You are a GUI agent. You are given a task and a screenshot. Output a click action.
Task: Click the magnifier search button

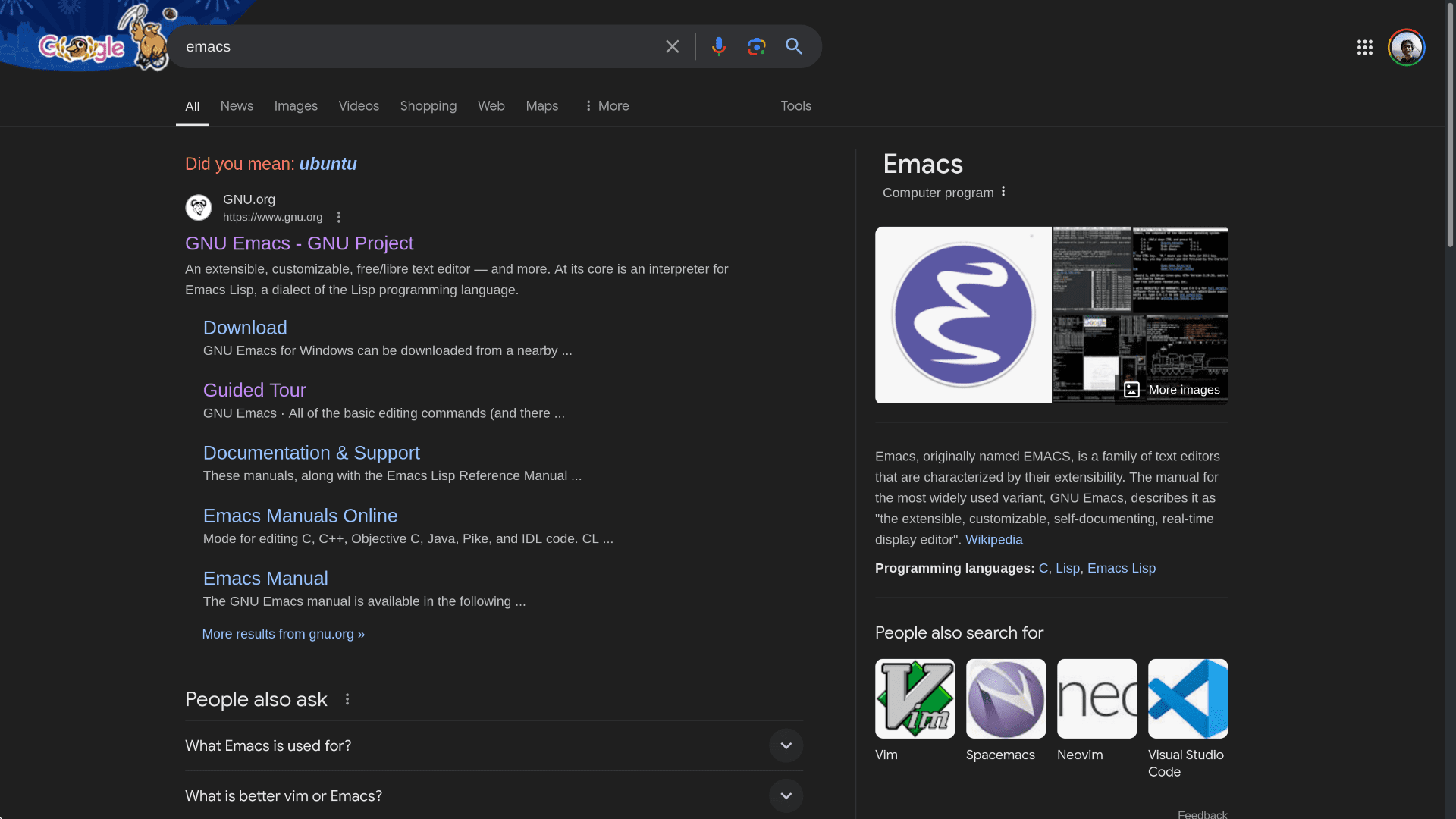pyautogui.click(x=794, y=47)
